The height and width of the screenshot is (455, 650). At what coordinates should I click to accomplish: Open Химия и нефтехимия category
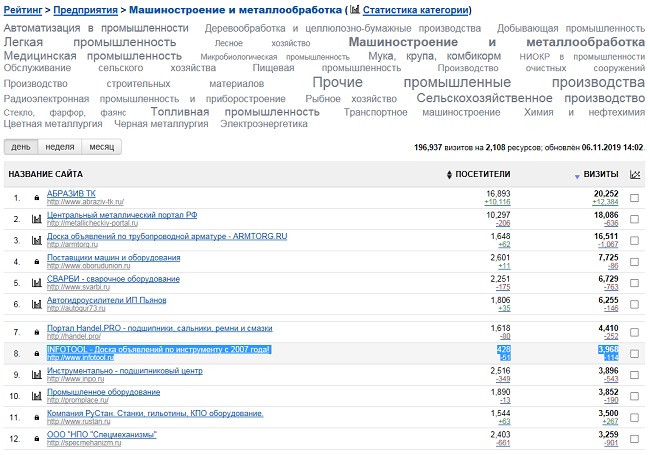point(585,112)
